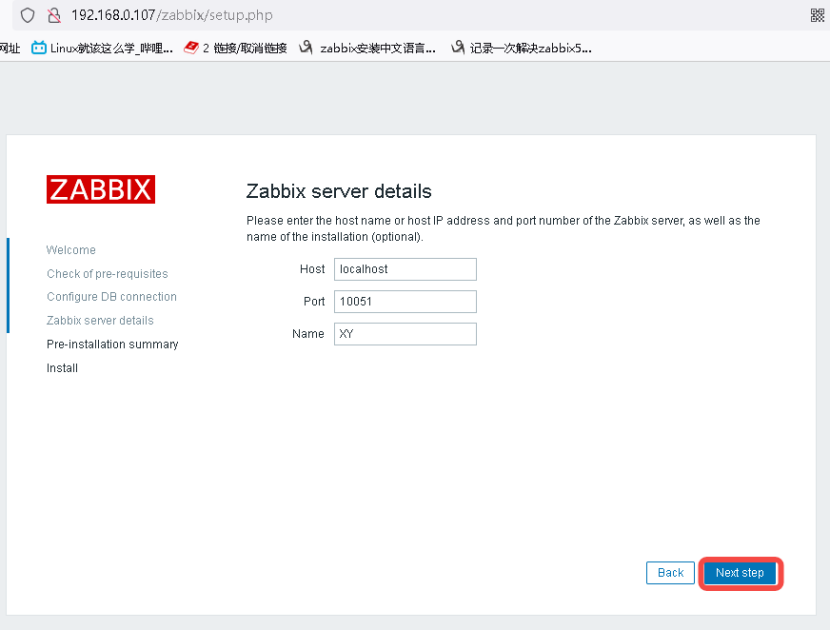The image size is (831, 631).
Task: Focus the Host input field
Action: (405, 269)
